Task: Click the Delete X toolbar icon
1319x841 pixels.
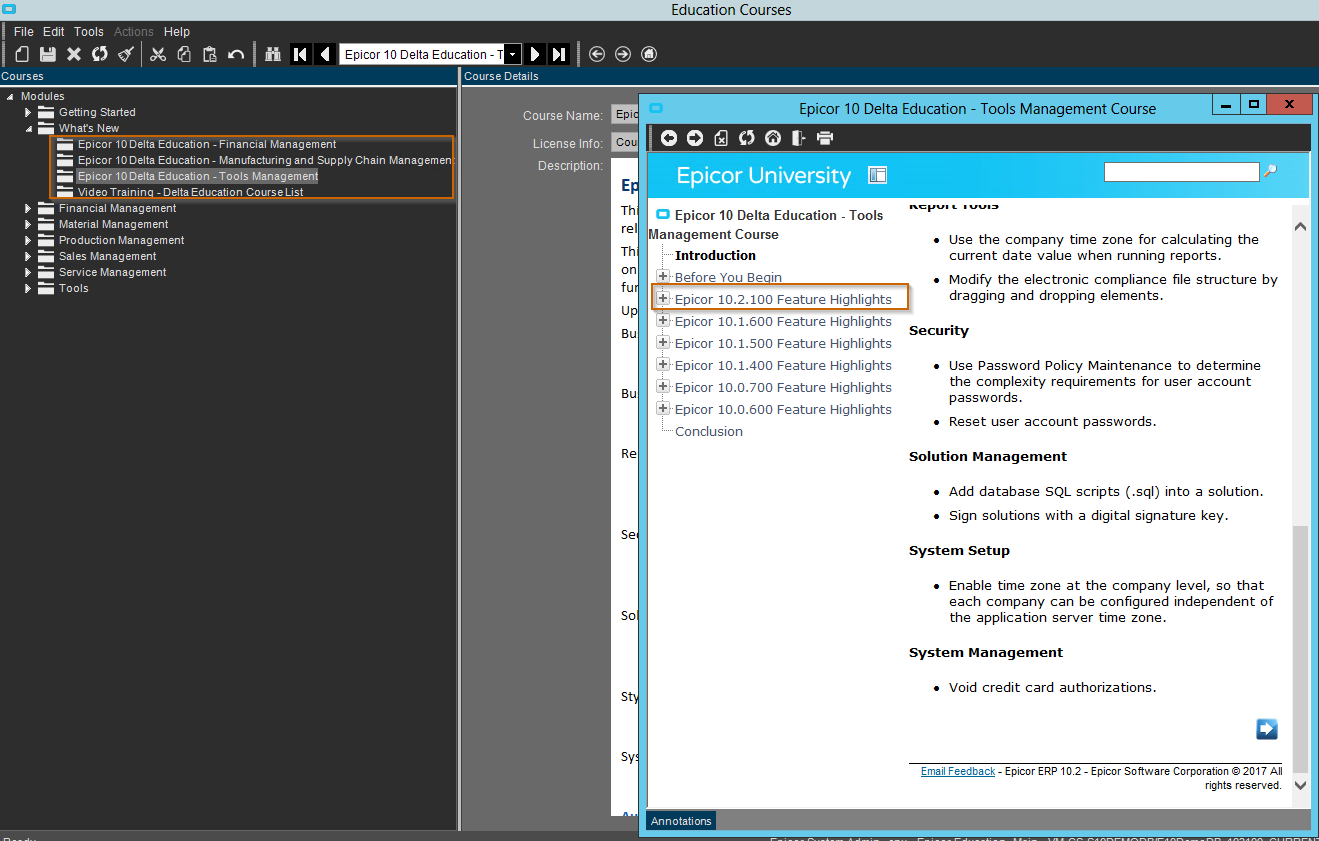Action: pyautogui.click(x=74, y=54)
